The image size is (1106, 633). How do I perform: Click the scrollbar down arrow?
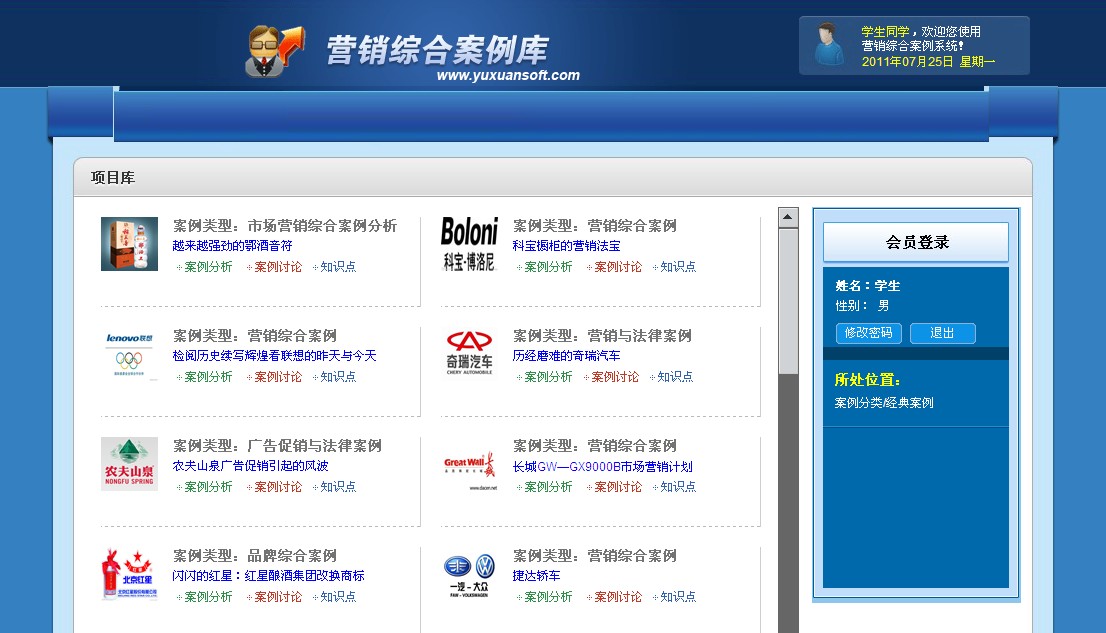[x=788, y=628]
